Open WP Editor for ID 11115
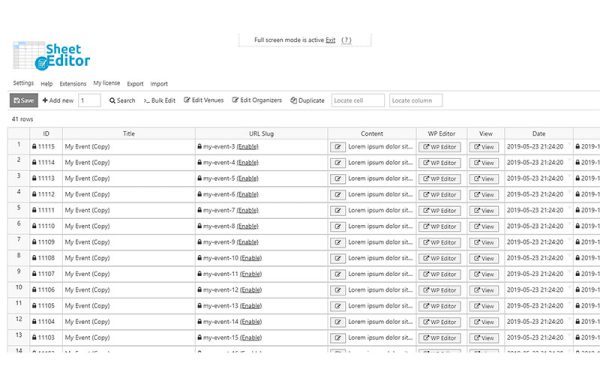 coord(440,147)
